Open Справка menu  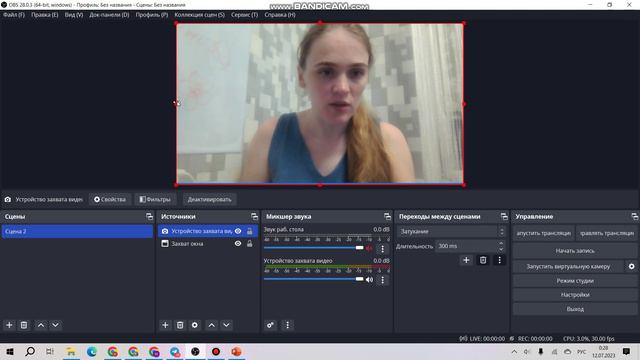pyautogui.click(x=280, y=15)
